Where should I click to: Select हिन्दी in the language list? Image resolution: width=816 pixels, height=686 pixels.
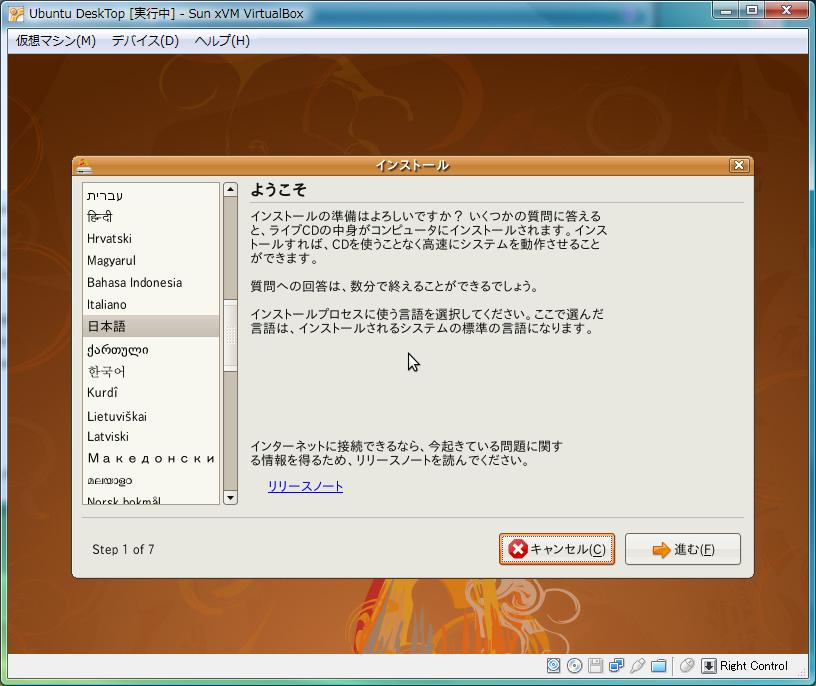pyautogui.click(x=150, y=217)
